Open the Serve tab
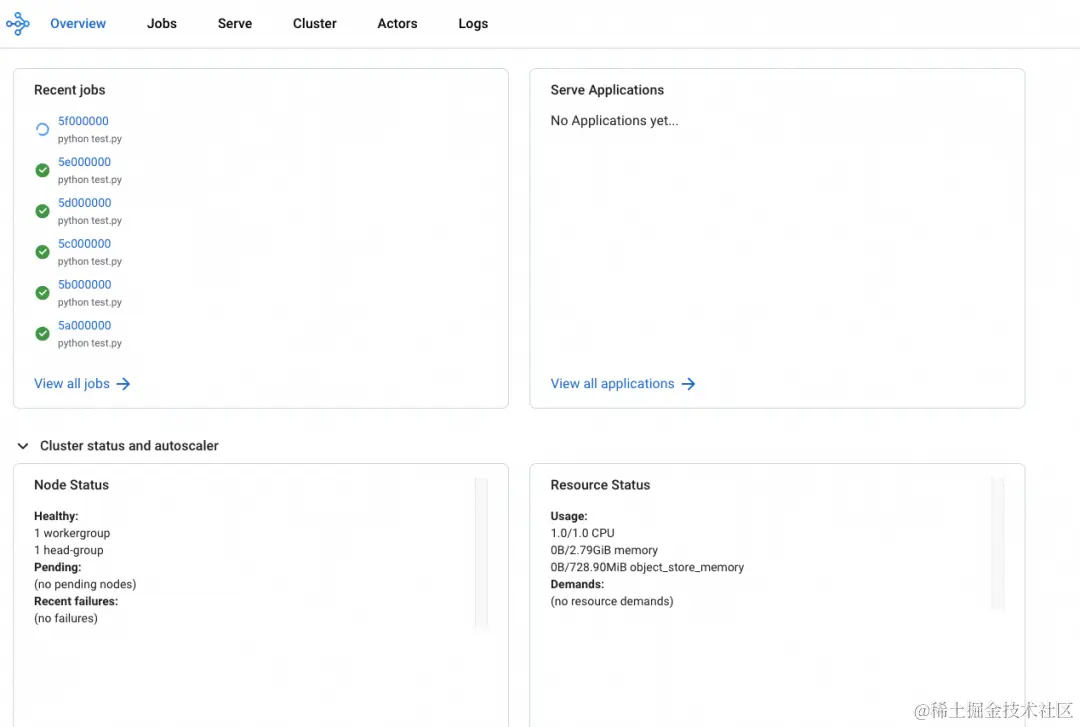This screenshot has width=1080, height=727. click(x=235, y=23)
